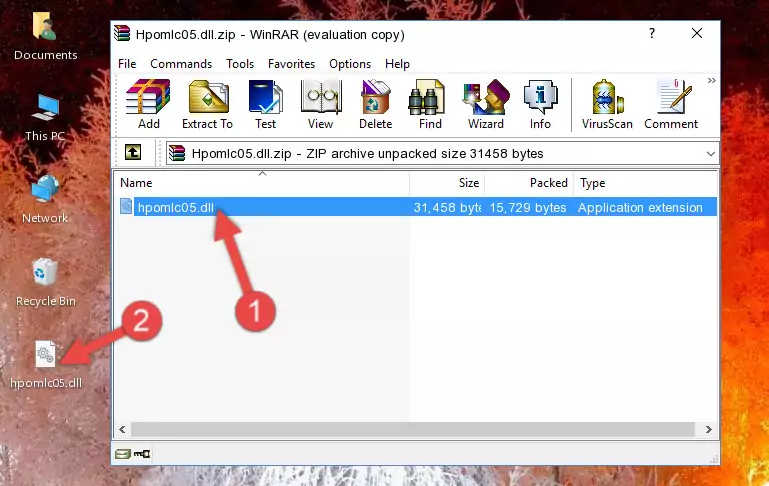
Task: Click the horizontal scrollbar right arrow
Action: (x=709, y=429)
